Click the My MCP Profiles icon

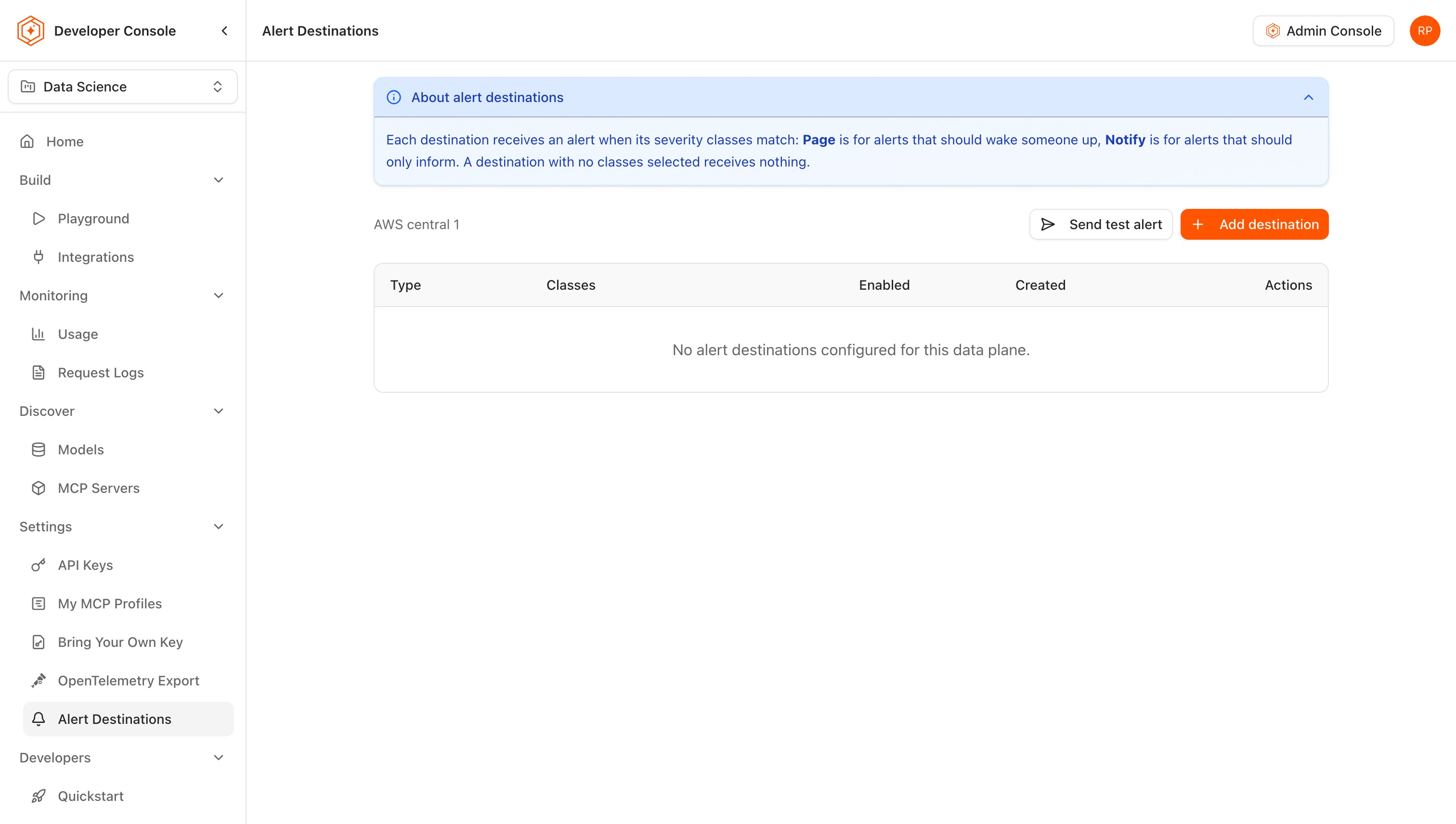click(x=39, y=603)
